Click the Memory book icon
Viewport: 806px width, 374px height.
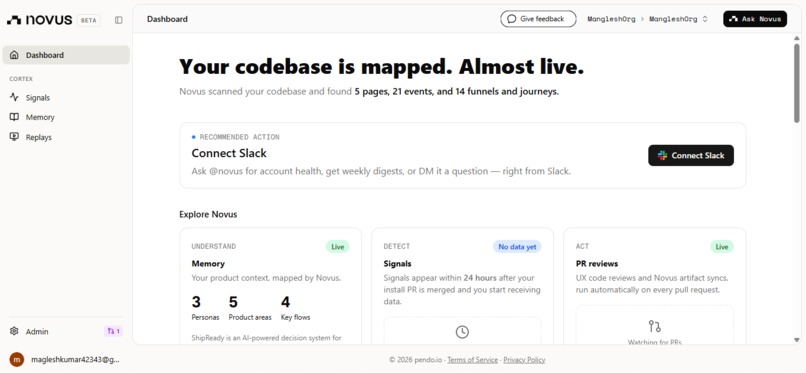(x=14, y=117)
